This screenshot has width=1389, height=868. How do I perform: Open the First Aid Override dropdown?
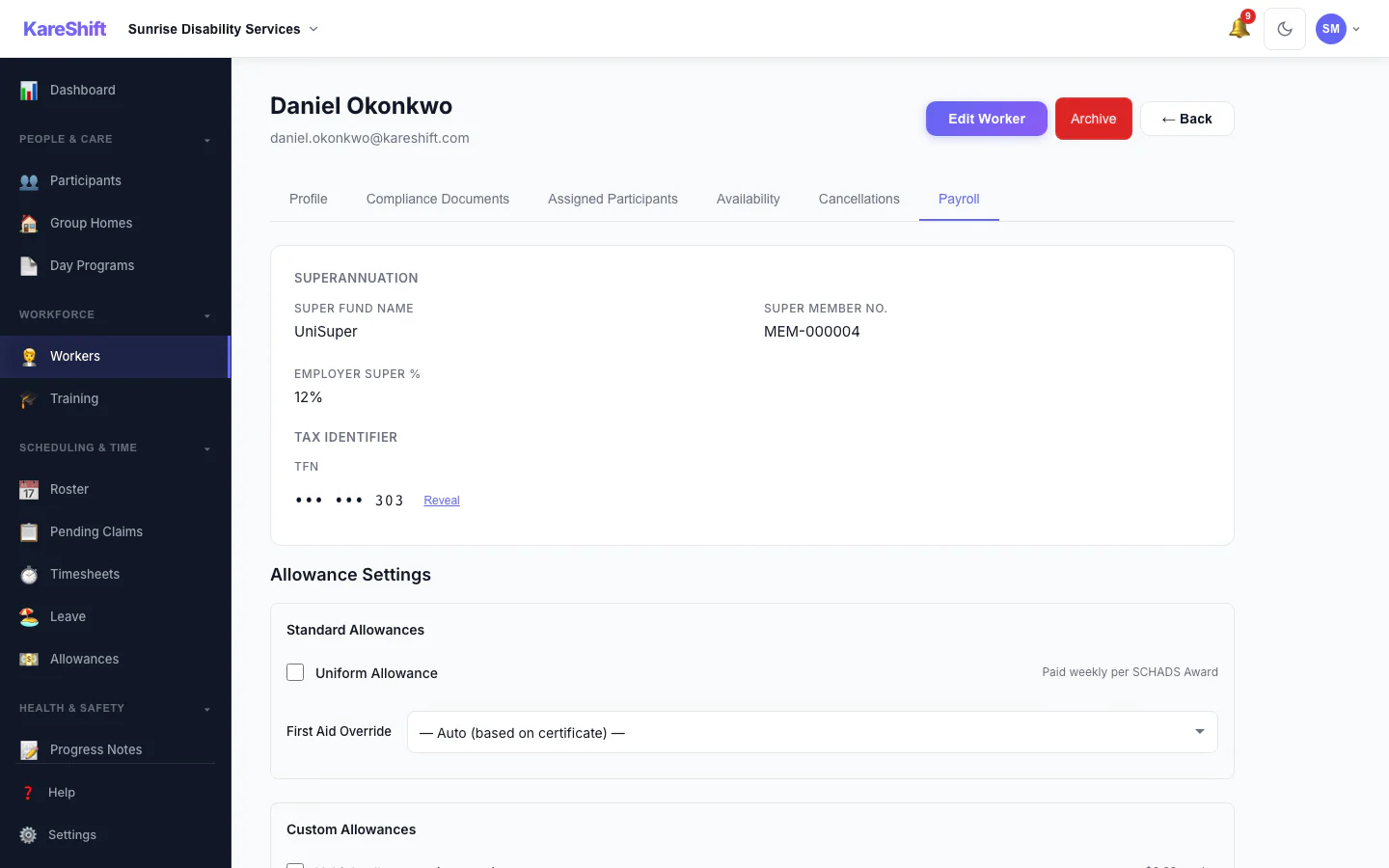(812, 732)
